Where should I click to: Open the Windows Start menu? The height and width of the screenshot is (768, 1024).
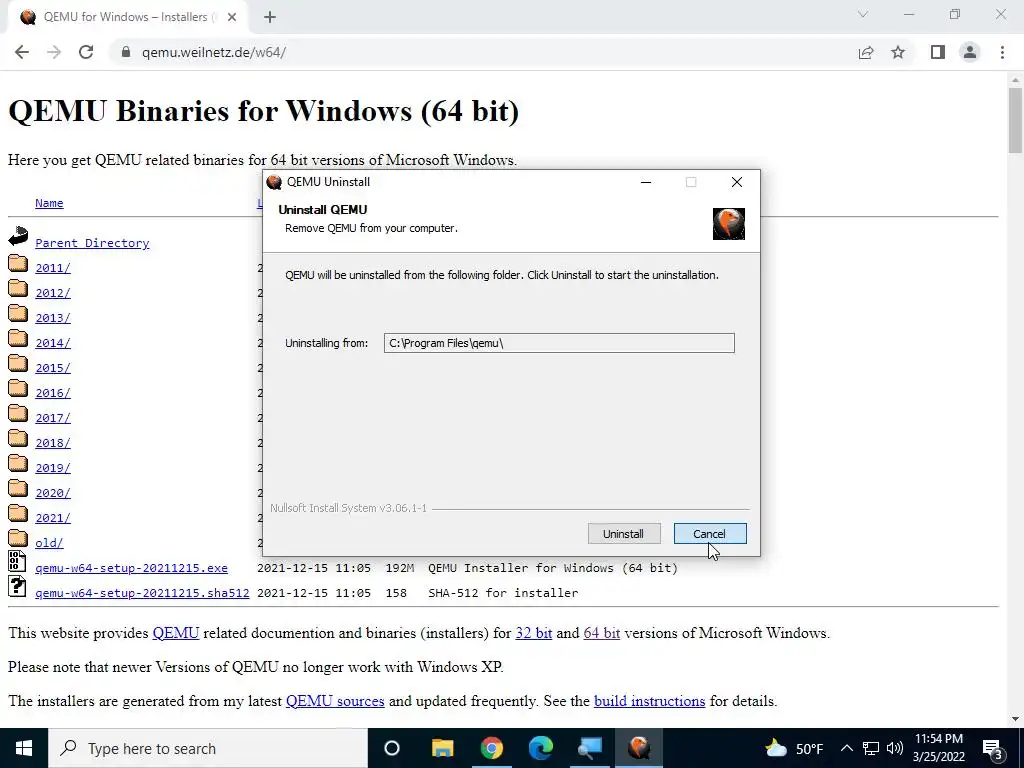[x=24, y=748]
